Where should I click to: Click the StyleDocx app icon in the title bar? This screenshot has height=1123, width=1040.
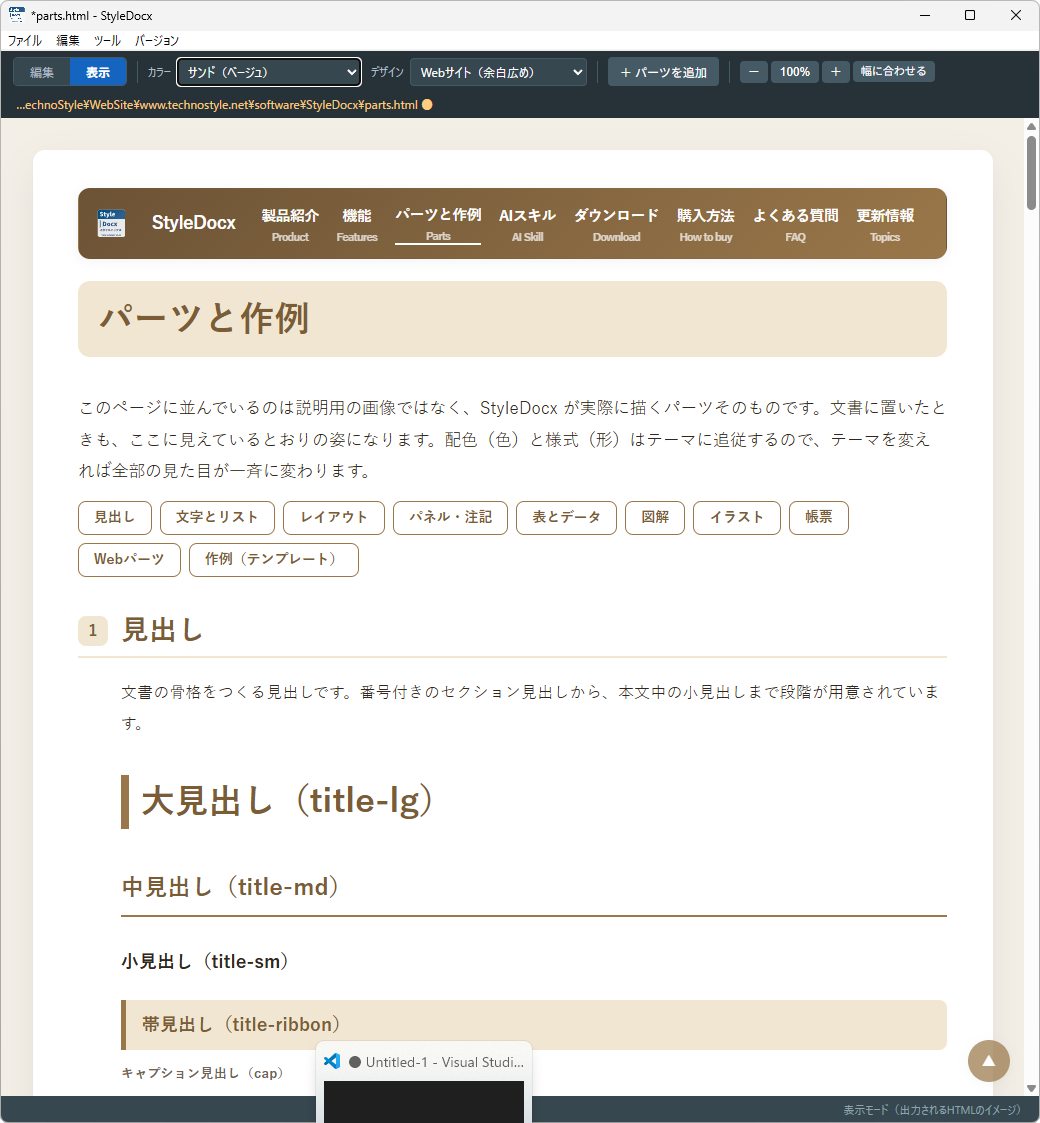16,15
